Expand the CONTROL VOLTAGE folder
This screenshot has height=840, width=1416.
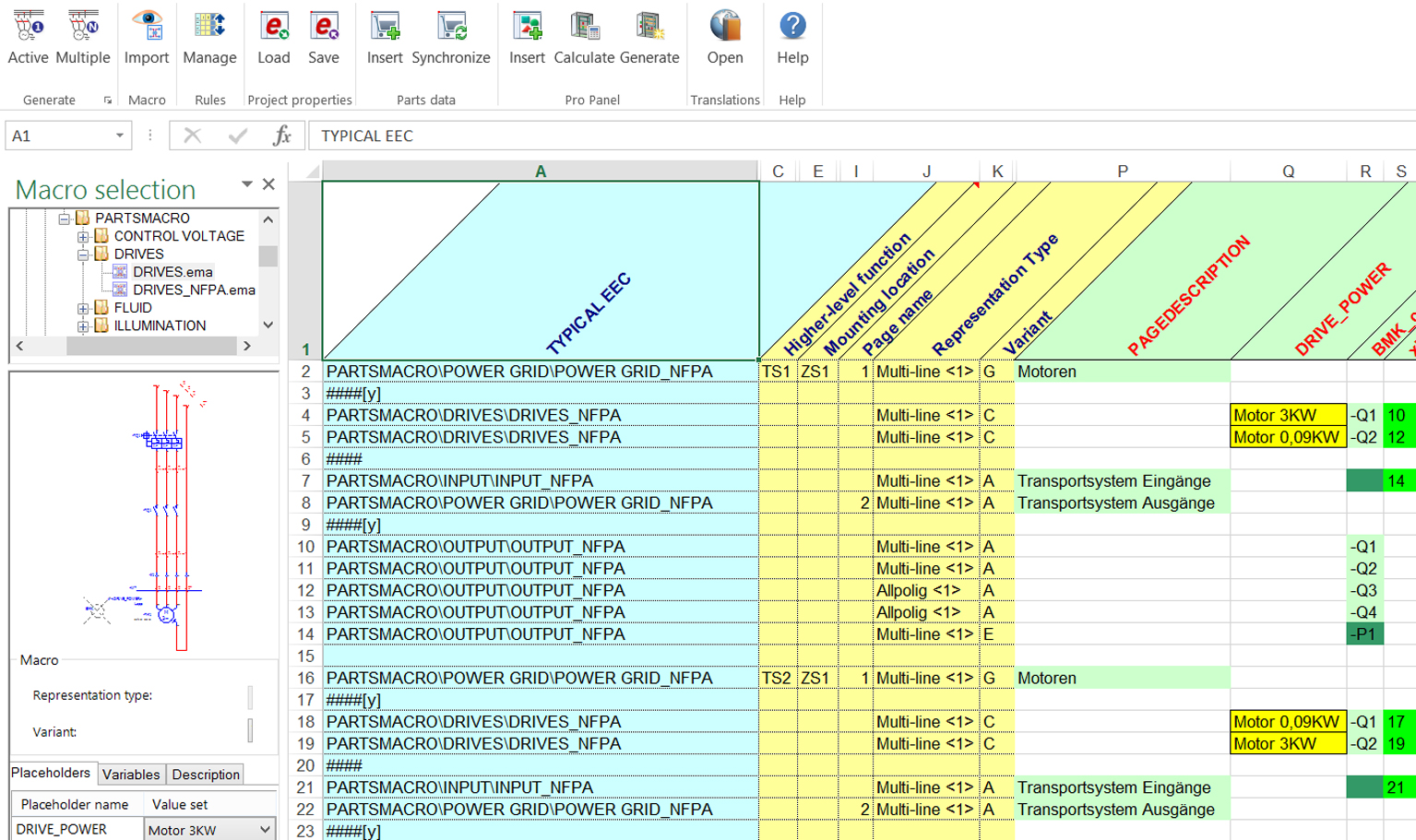pos(83,237)
